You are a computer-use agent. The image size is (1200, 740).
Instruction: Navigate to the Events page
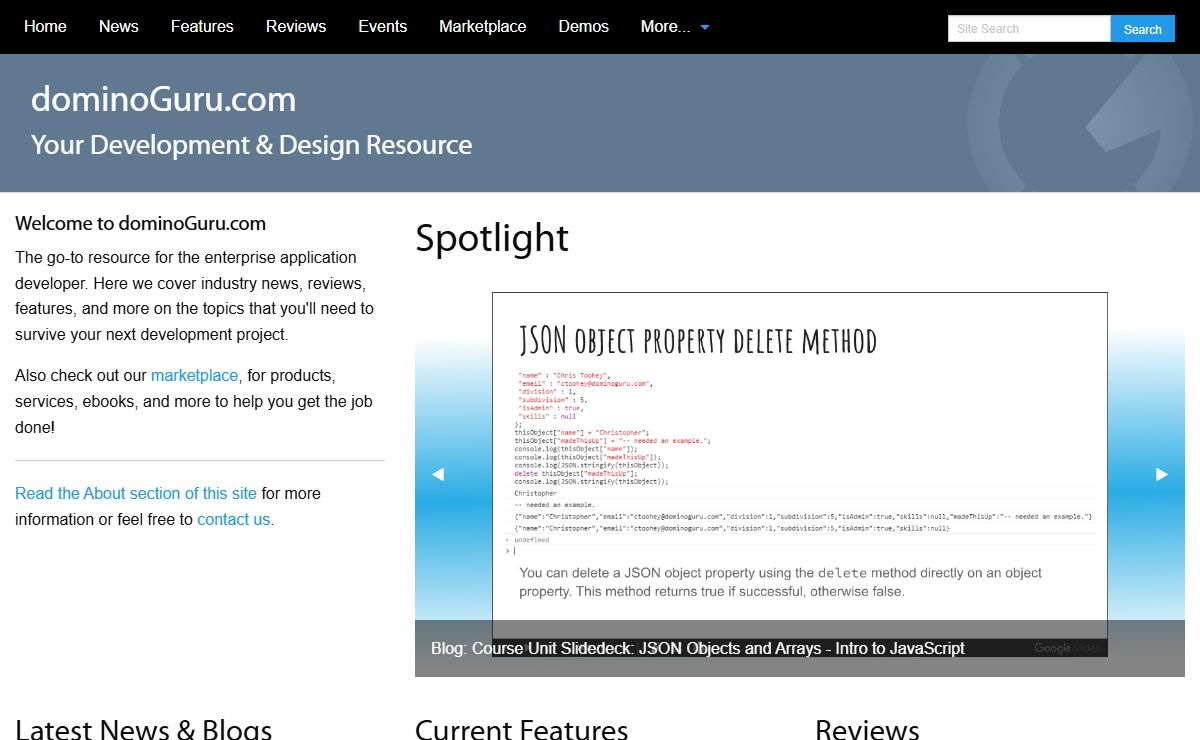(382, 27)
